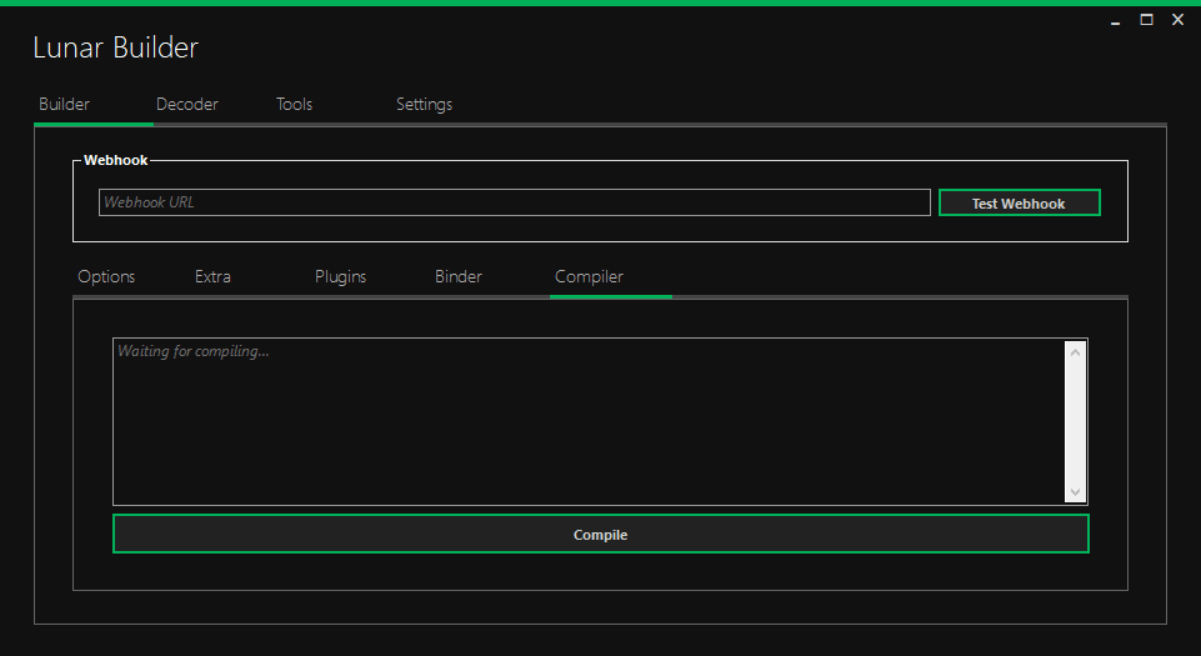Image resolution: width=1201 pixels, height=656 pixels.
Task: Select the Options sub-tab
Action: pyautogui.click(x=106, y=277)
